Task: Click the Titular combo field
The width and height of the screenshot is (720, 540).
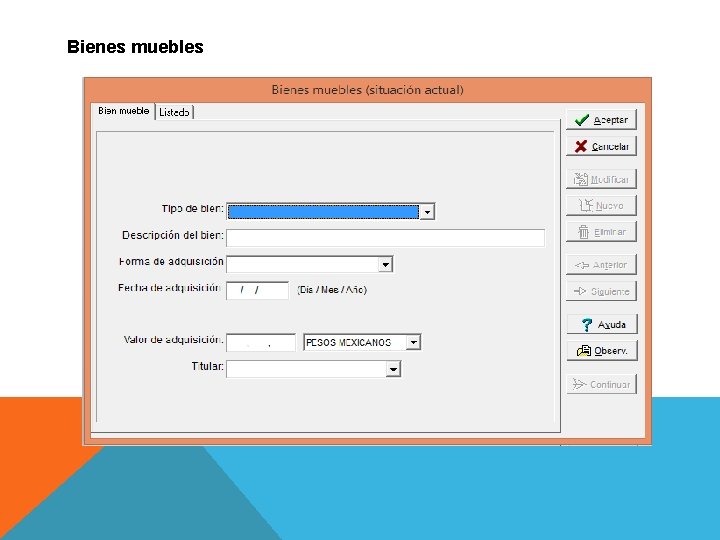Action: tap(314, 369)
